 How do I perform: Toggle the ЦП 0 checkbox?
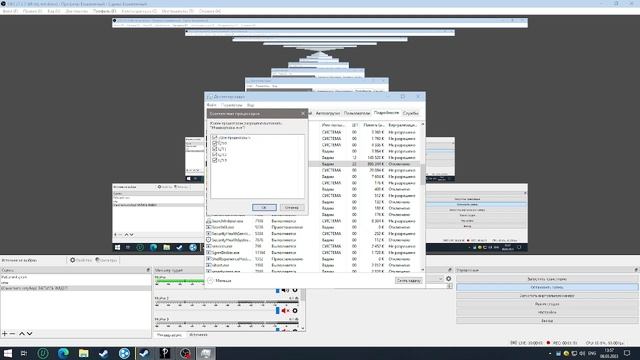click(x=215, y=143)
